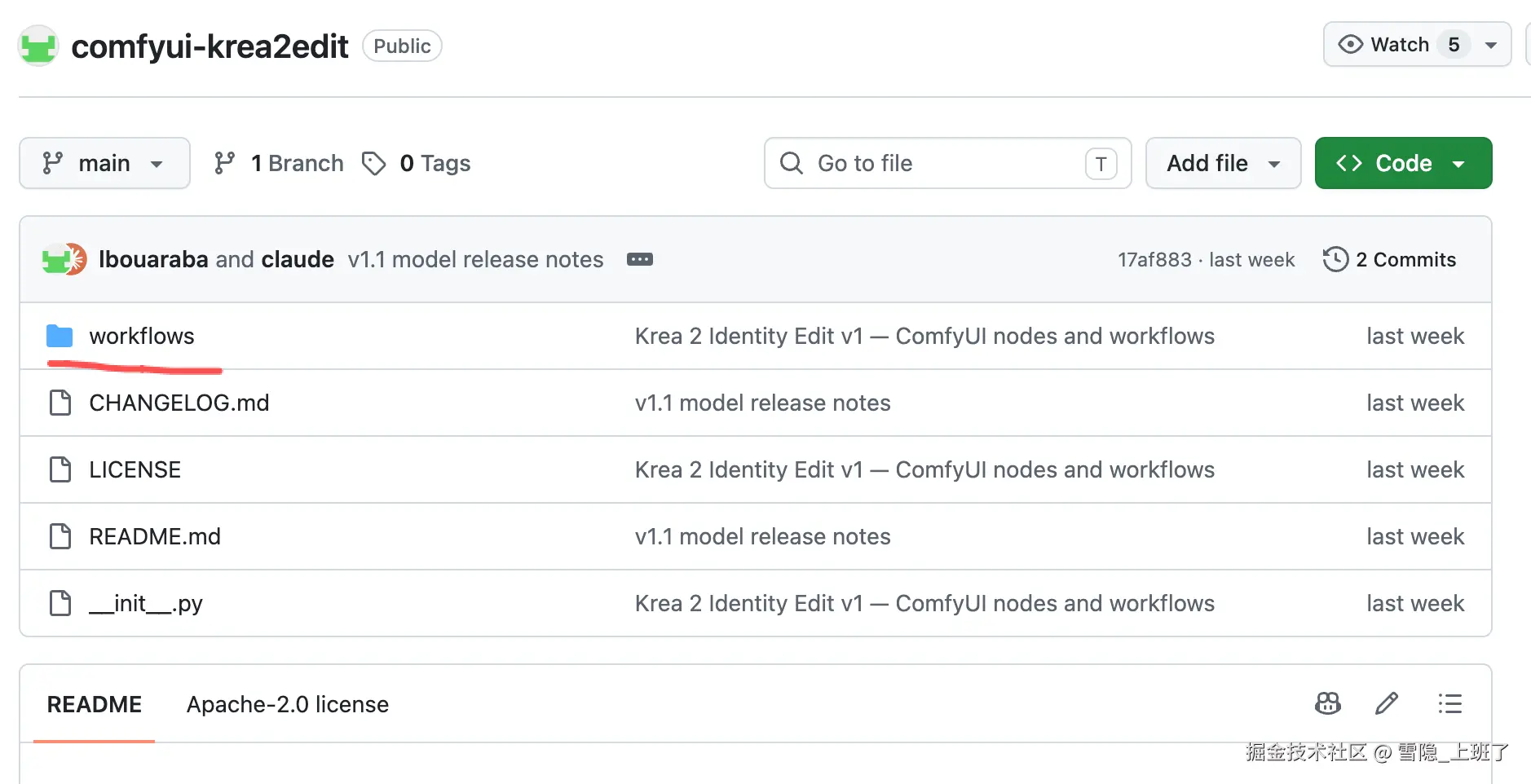This screenshot has width=1531, height=784.
Task: Switch to the Apache-2.0 license tab
Action: (288, 704)
